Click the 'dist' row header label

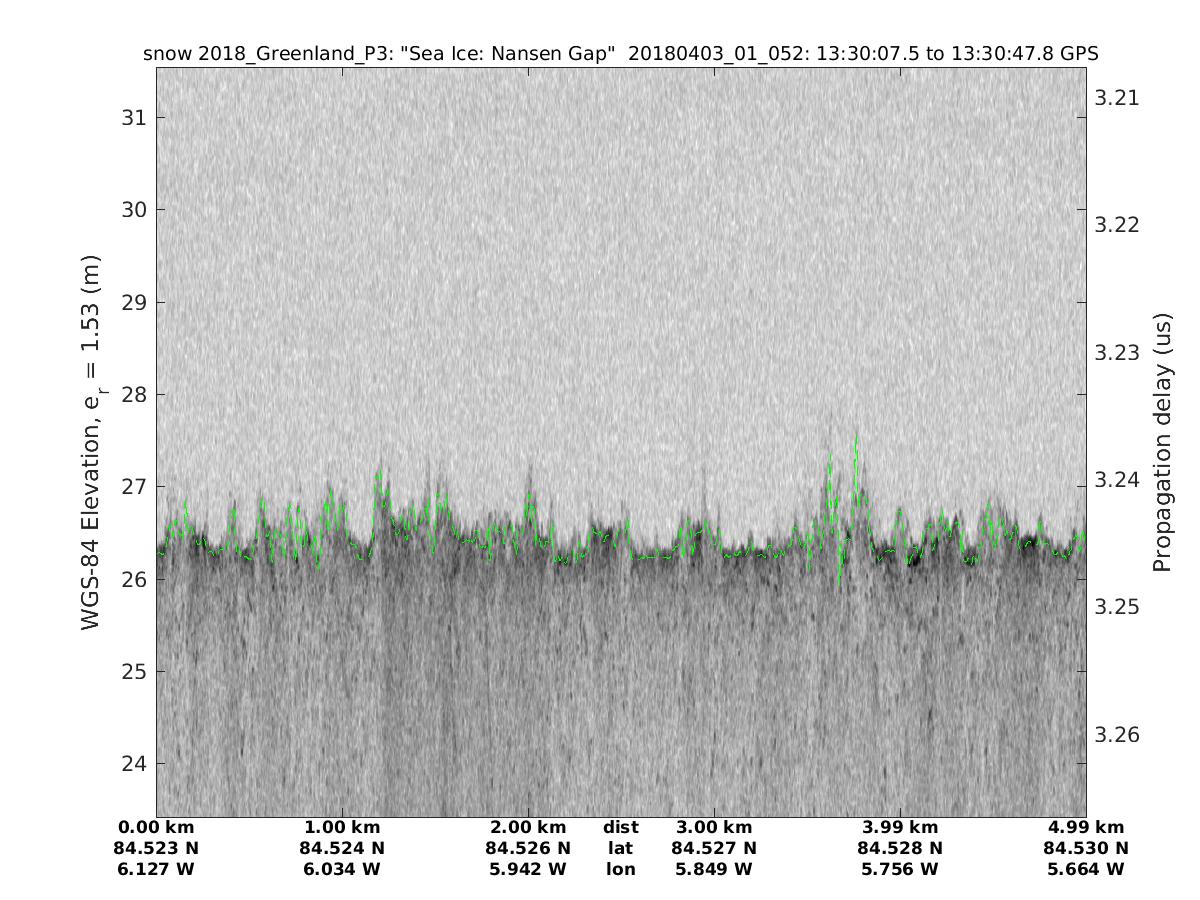tap(620, 828)
